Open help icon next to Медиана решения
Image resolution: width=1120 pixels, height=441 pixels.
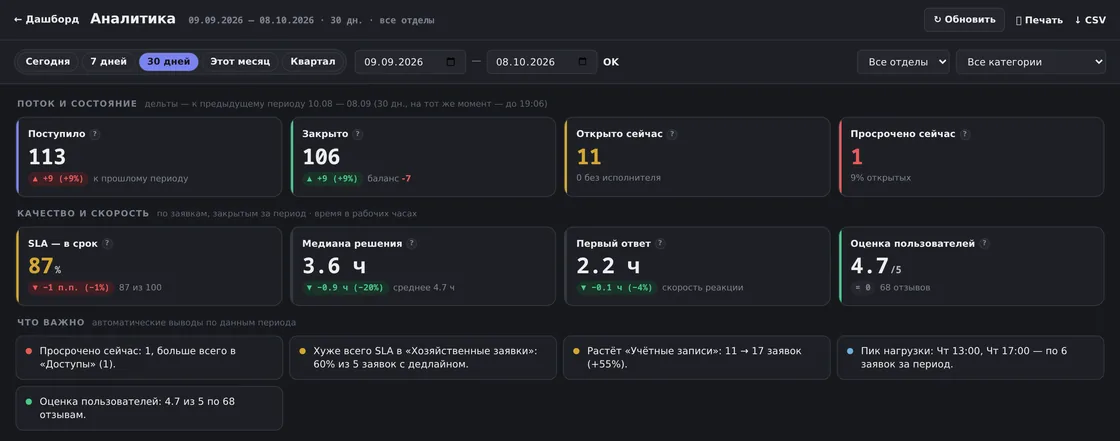(x=412, y=244)
